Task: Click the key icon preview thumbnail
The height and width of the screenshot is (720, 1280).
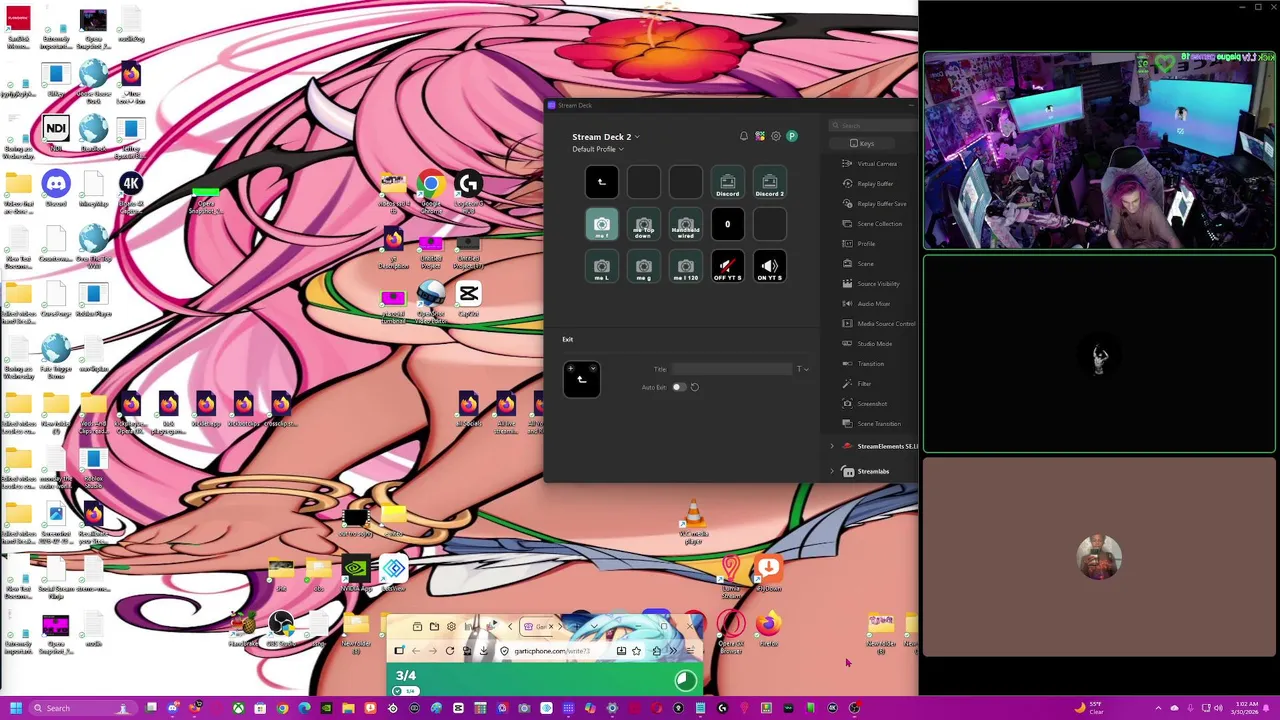Action: [581, 379]
